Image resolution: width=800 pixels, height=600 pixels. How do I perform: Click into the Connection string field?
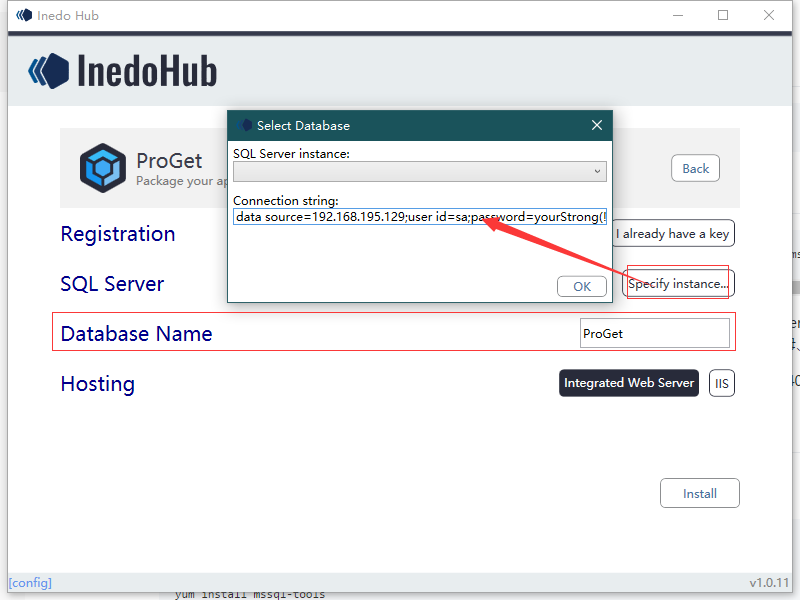tap(419, 217)
